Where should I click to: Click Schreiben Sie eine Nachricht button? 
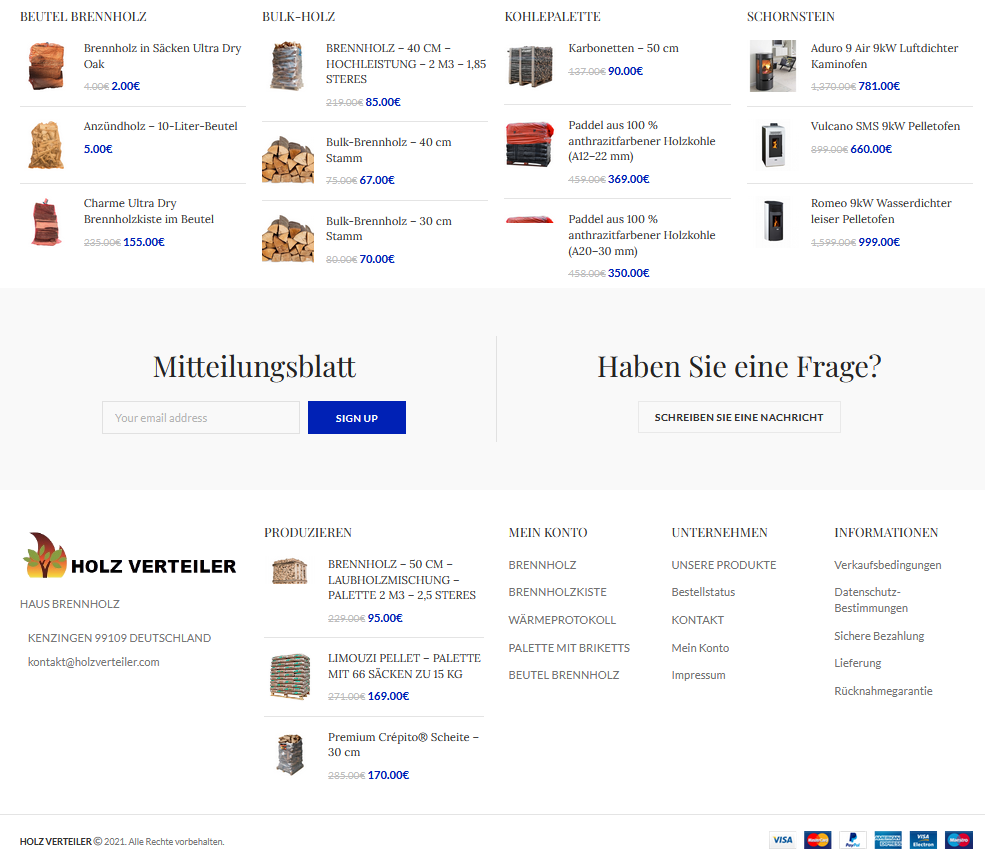(x=739, y=417)
